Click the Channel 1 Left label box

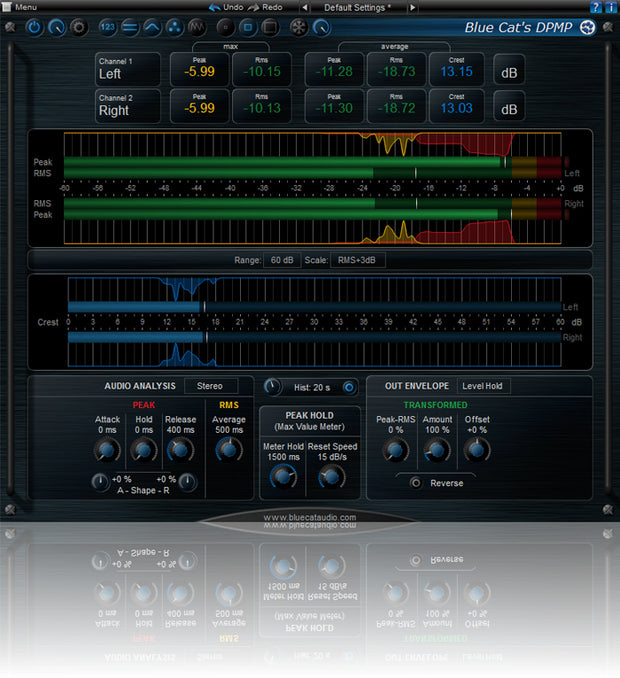click(x=128, y=69)
